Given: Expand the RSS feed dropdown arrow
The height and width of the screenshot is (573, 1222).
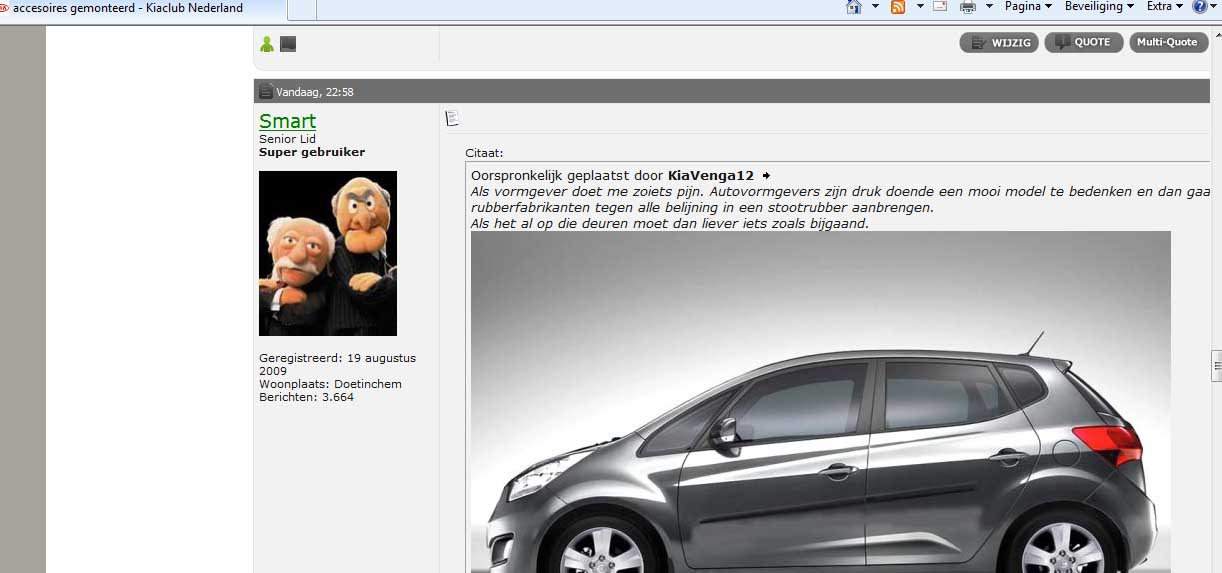Looking at the screenshot, I should (x=919, y=7).
